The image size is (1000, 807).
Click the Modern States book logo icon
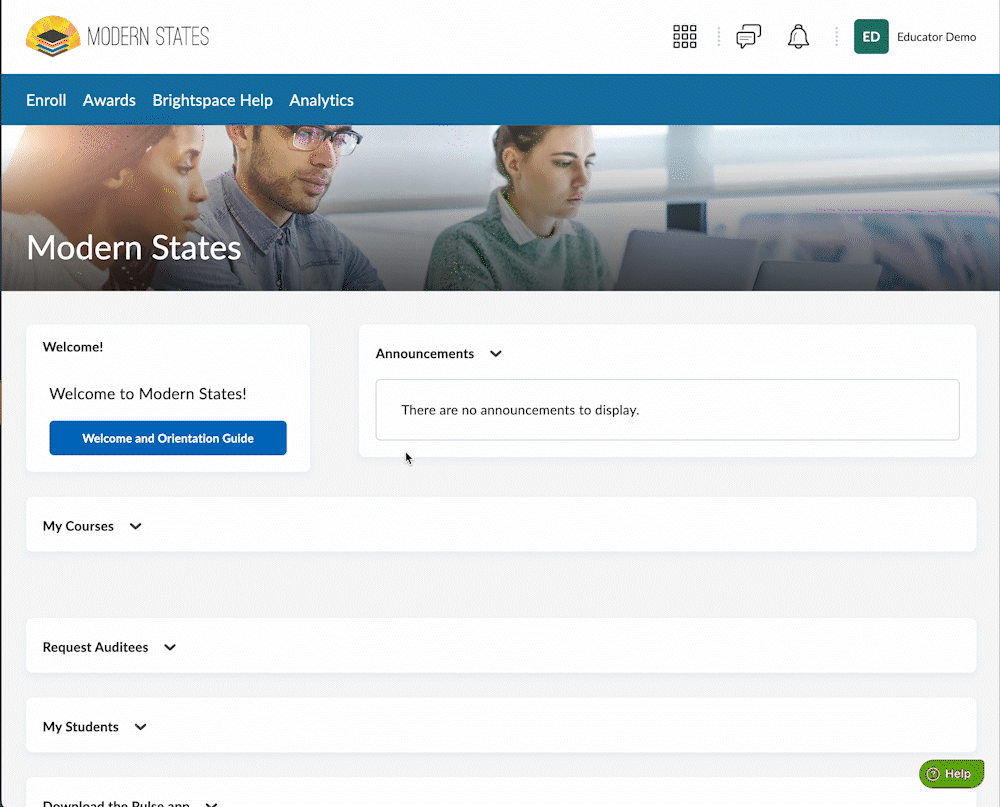(x=53, y=37)
